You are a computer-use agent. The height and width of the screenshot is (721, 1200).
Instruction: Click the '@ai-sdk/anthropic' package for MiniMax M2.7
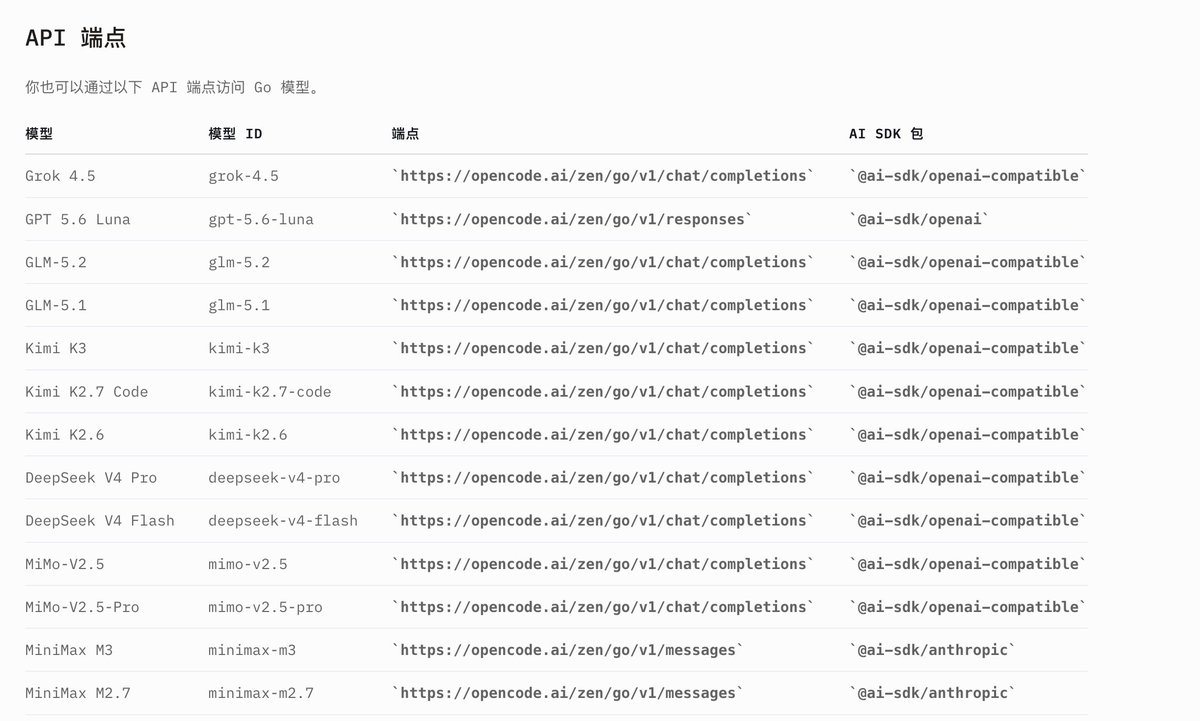(932, 693)
